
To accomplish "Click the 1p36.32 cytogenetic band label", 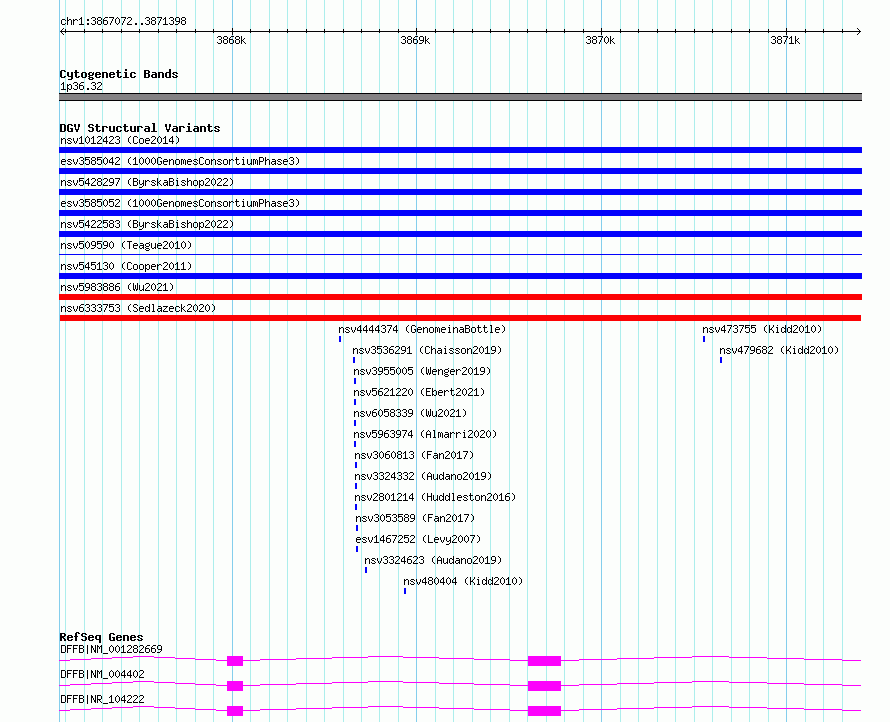I will coord(81,87).
